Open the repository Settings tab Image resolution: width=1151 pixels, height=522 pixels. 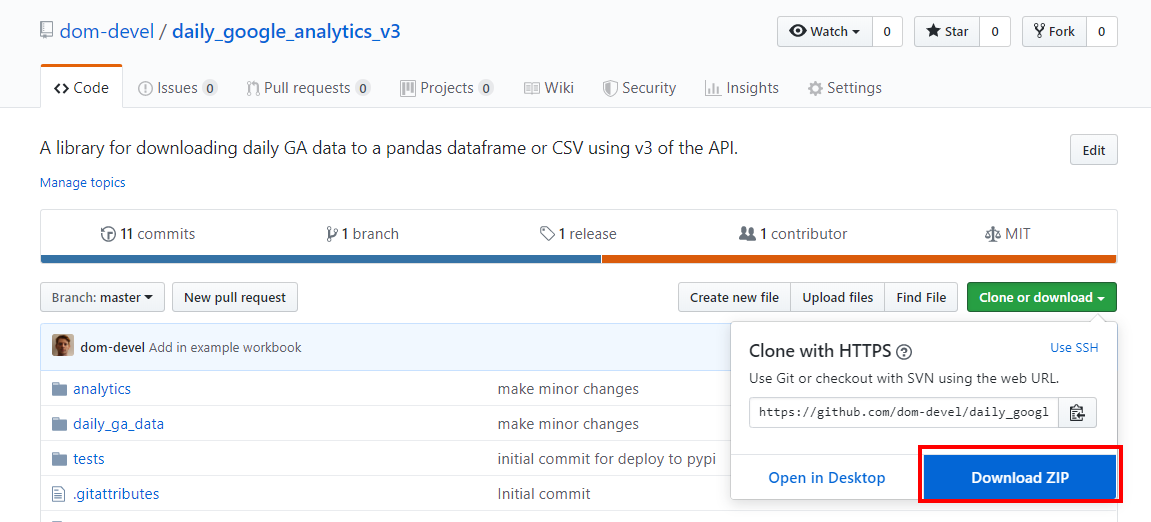[x=844, y=88]
